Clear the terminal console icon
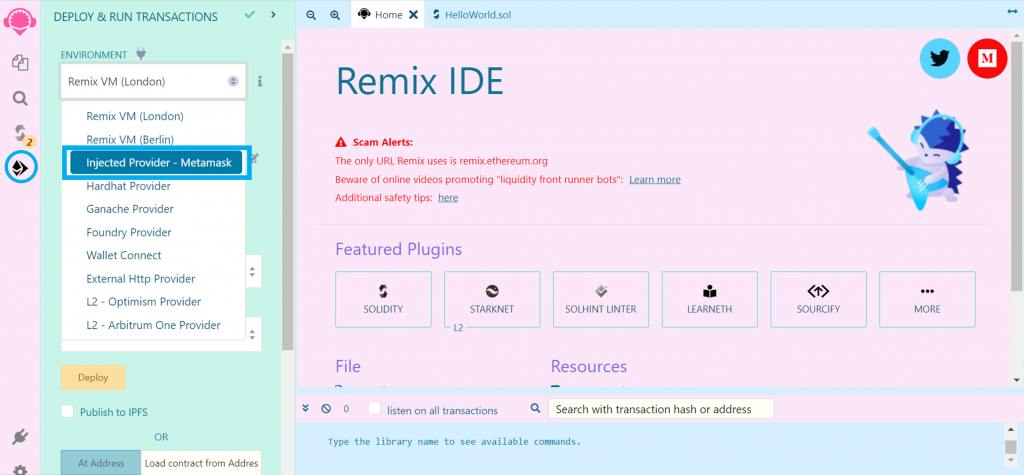1024x475 pixels. [x=326, y=409]
